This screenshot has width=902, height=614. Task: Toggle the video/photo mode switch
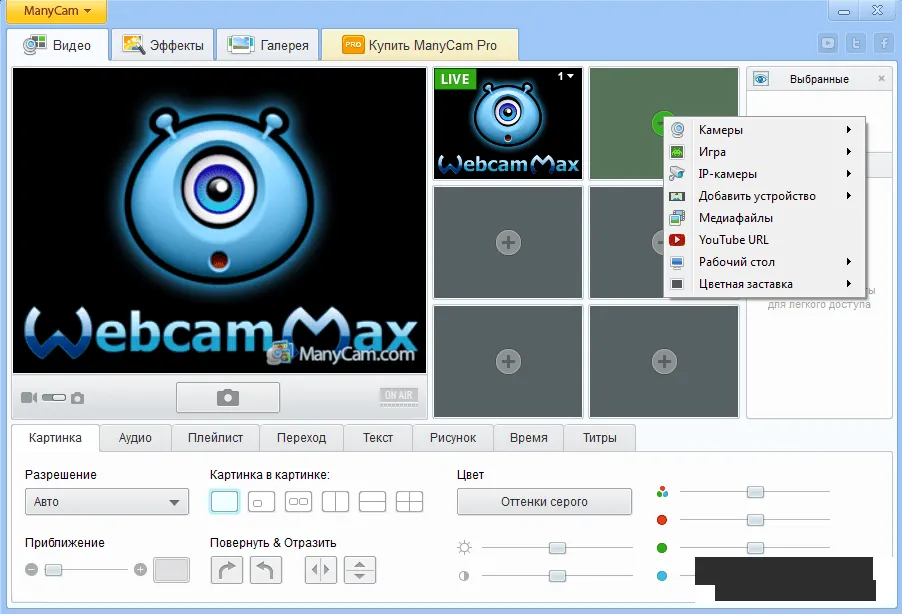click(x=53, y=398)
